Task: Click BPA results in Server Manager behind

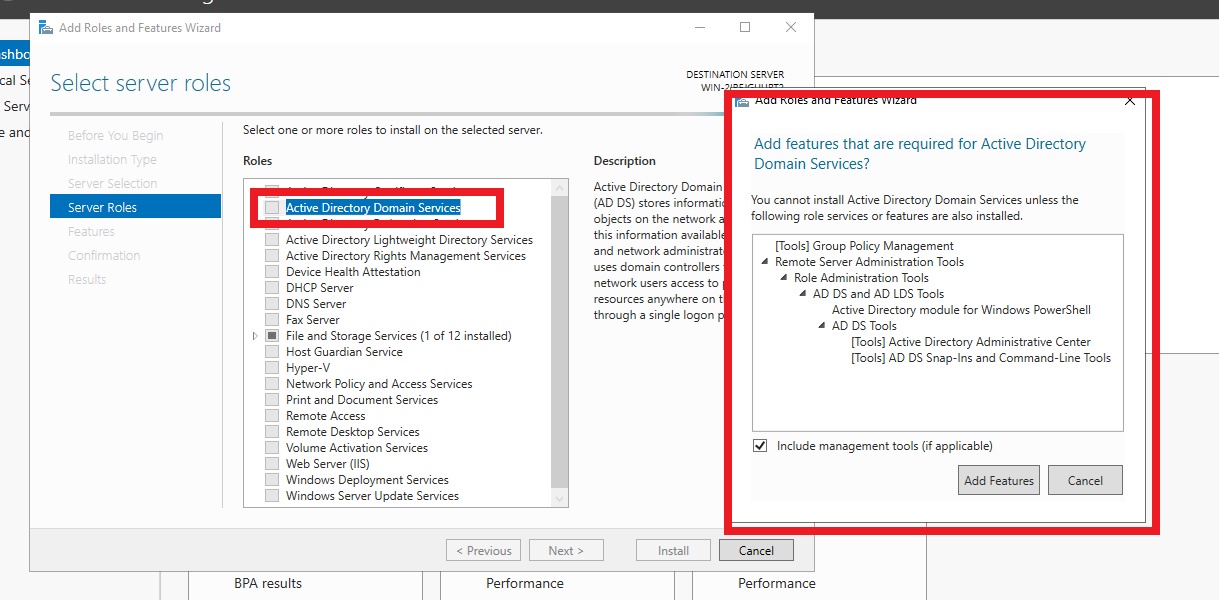Action: [x=268, y=583]
